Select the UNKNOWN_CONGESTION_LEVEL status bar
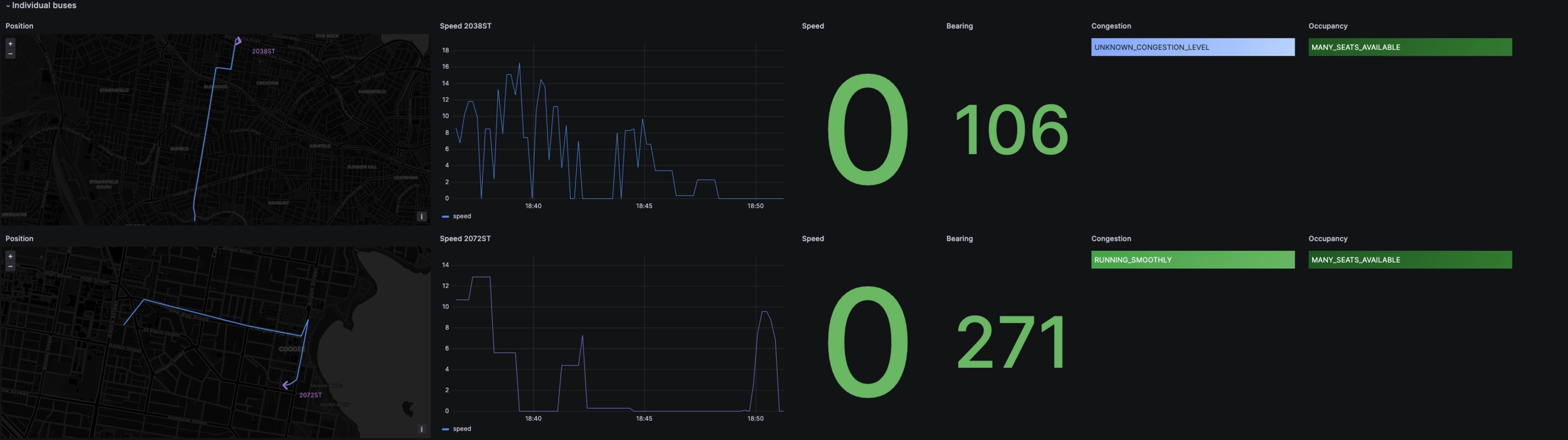The image size is (1568, 440). point(1192,48)
